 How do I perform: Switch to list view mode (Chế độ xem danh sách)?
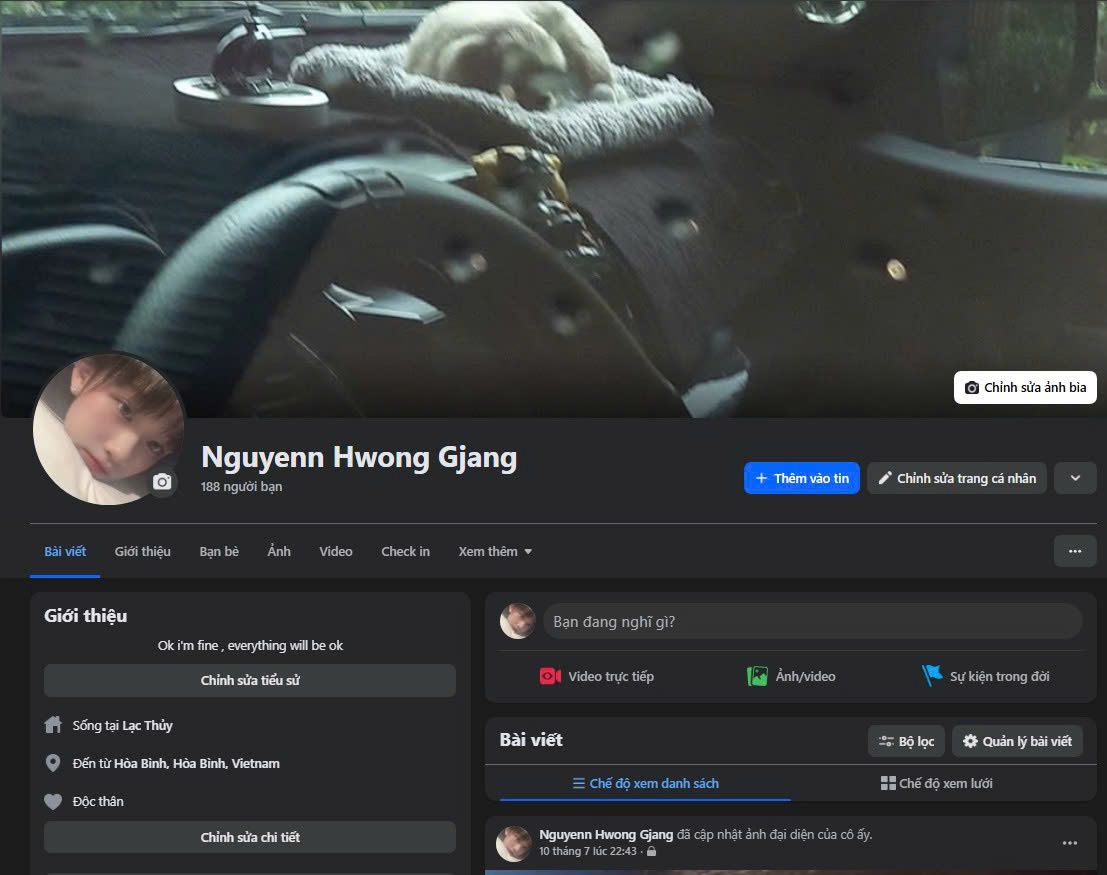click(645, 783)
